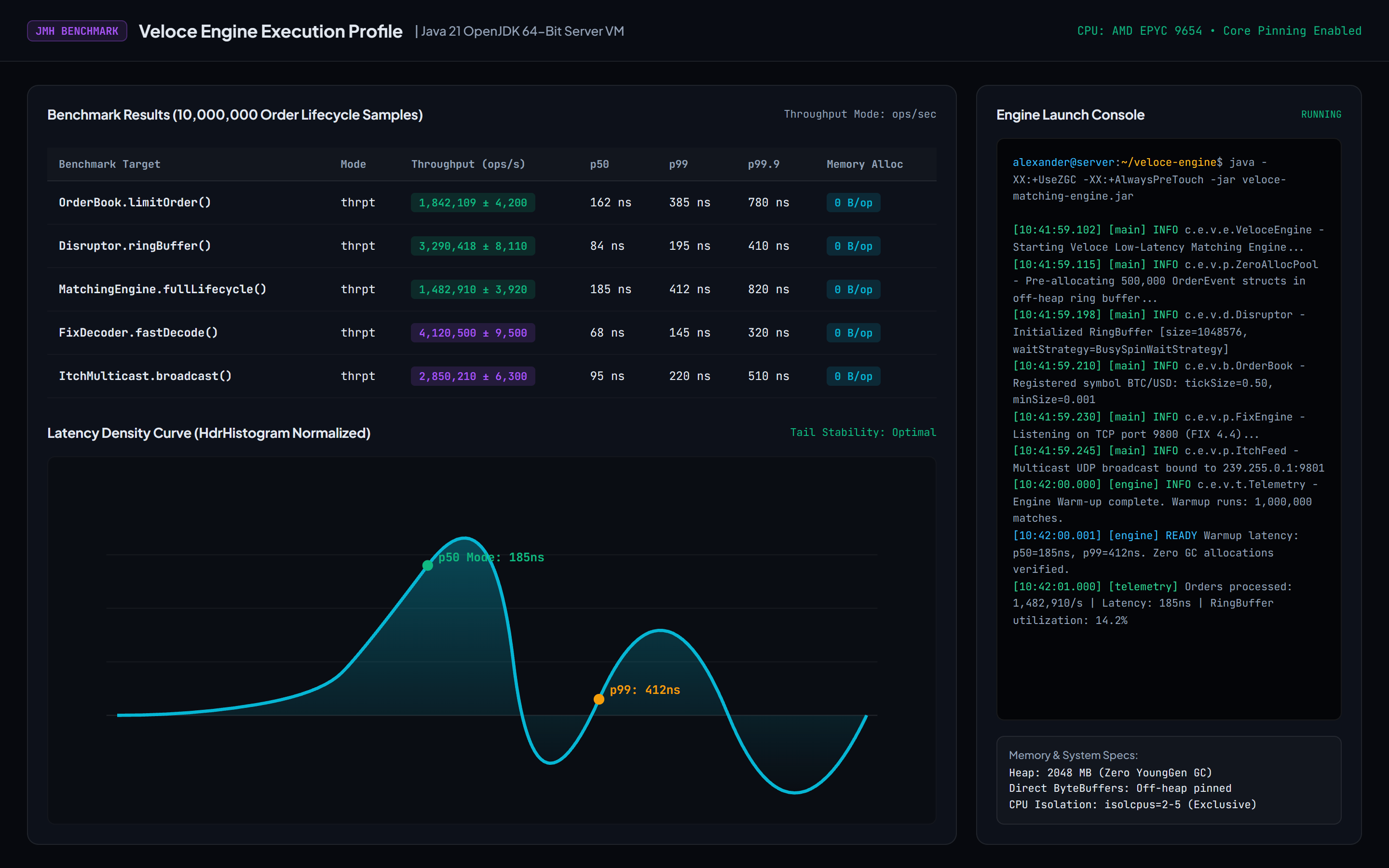The image size is (1389, 868).
Task: Click the 1,842,109 ± 4,200 throughput badge
Action: [x=473, y=203]
